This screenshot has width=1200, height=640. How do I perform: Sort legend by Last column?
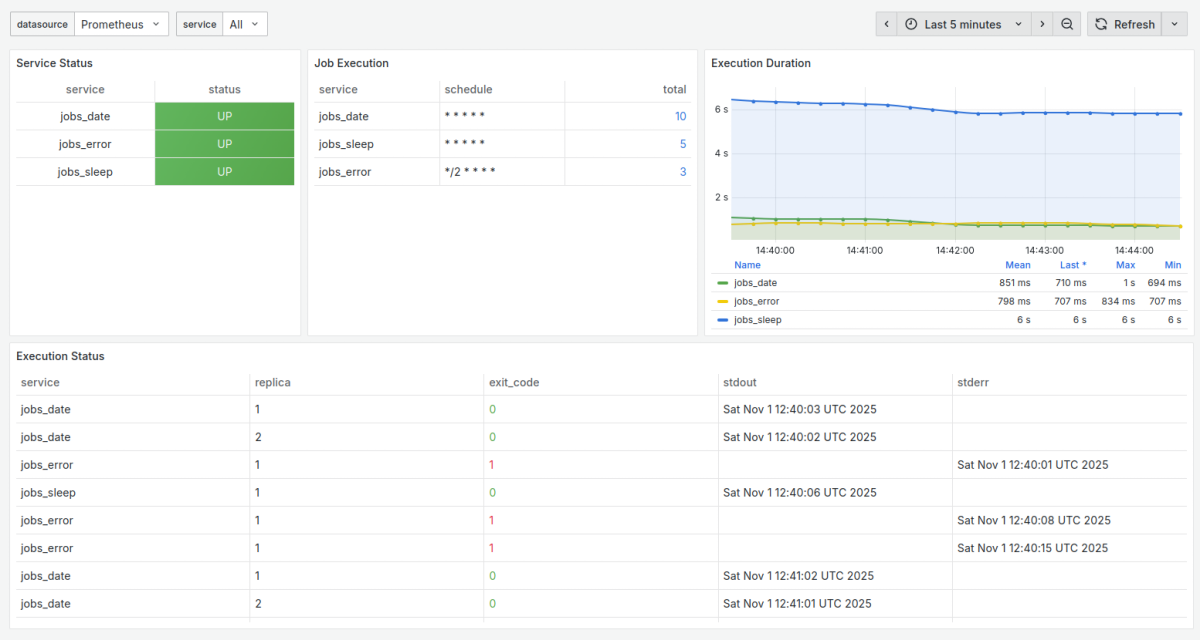point(1072,265)
